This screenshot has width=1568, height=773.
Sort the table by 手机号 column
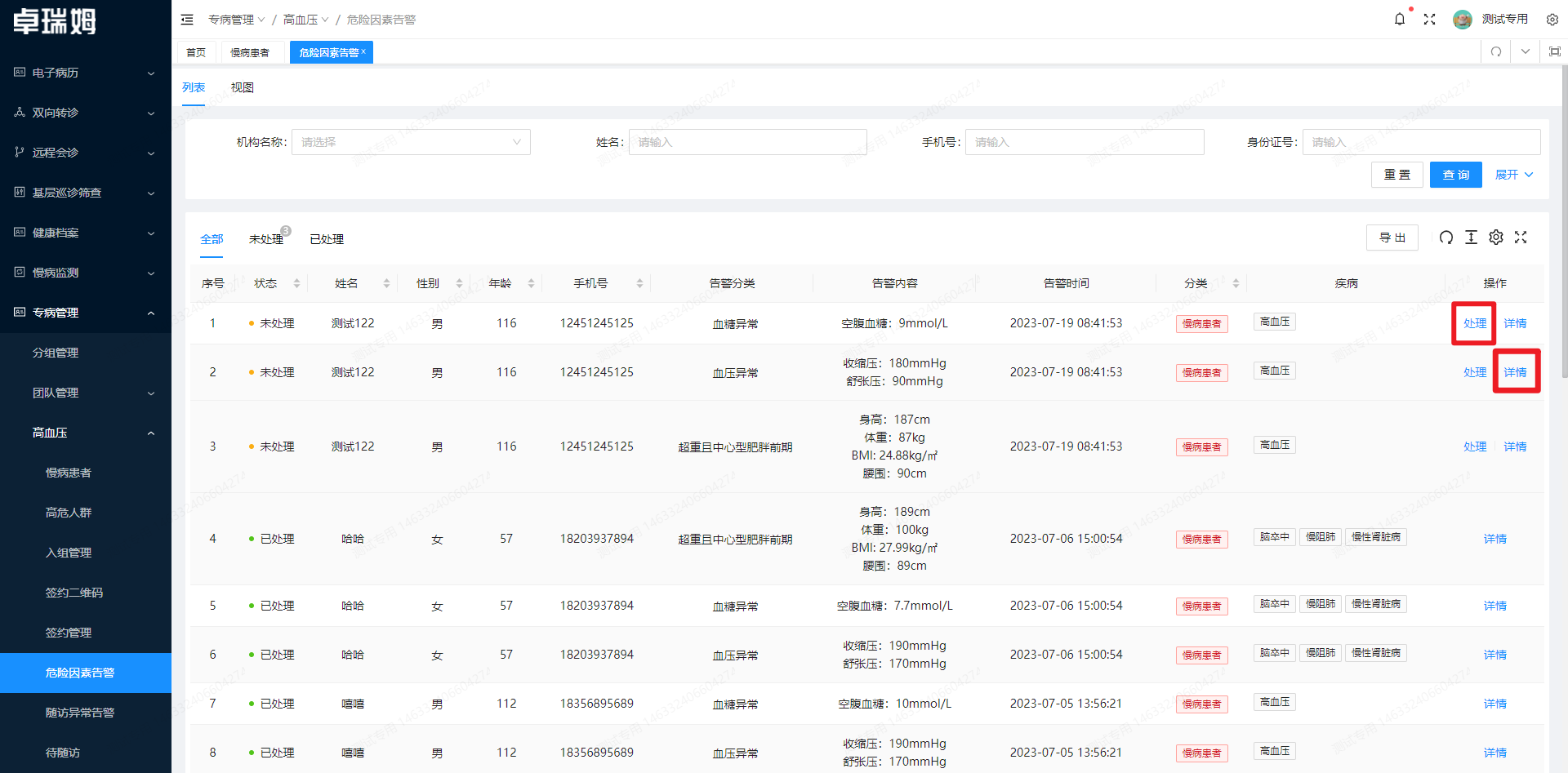(639, 283)
